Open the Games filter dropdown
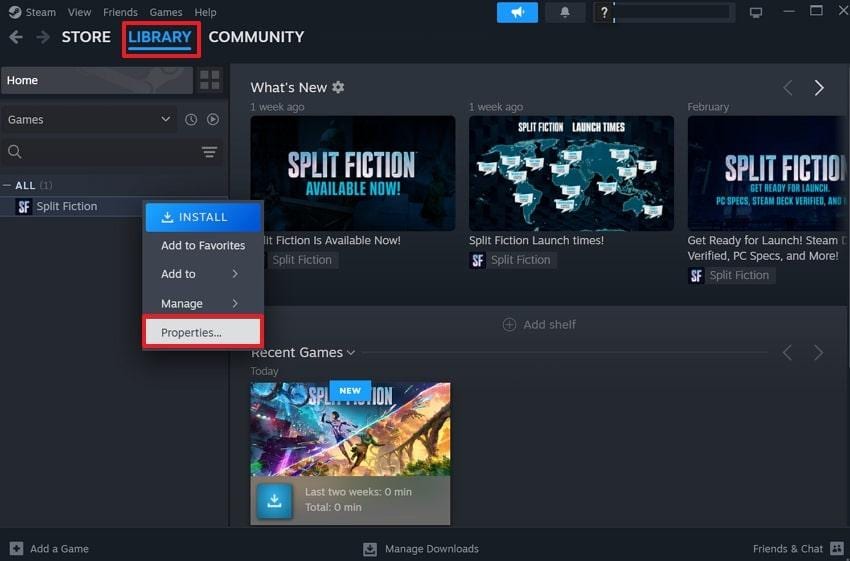The height and width of the screenshot is (561, 850). point(89,120)
